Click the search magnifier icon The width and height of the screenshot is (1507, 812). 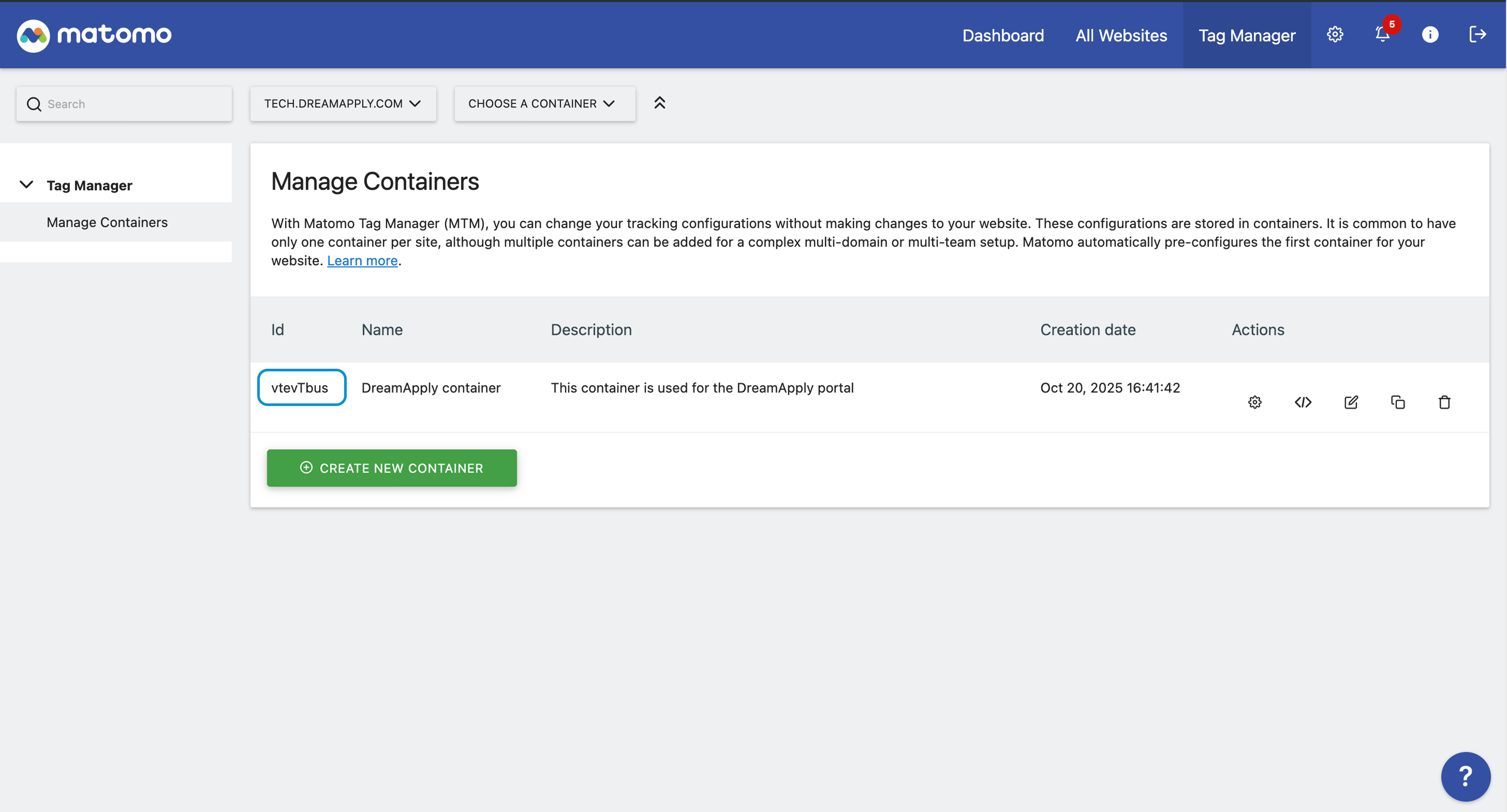coord(34,104)
